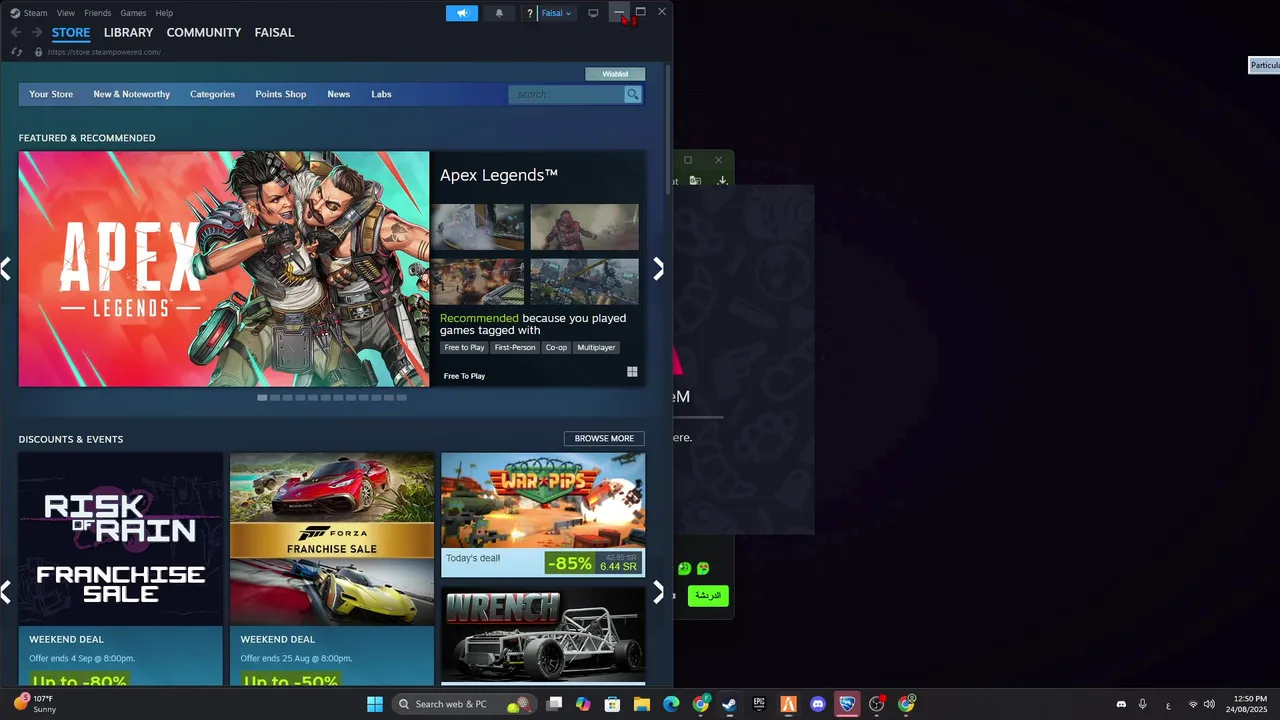This screenshot has height=720, width=1280.
Task: Open Microsoft Edge from the taskbar
Action: pos(671,704)
